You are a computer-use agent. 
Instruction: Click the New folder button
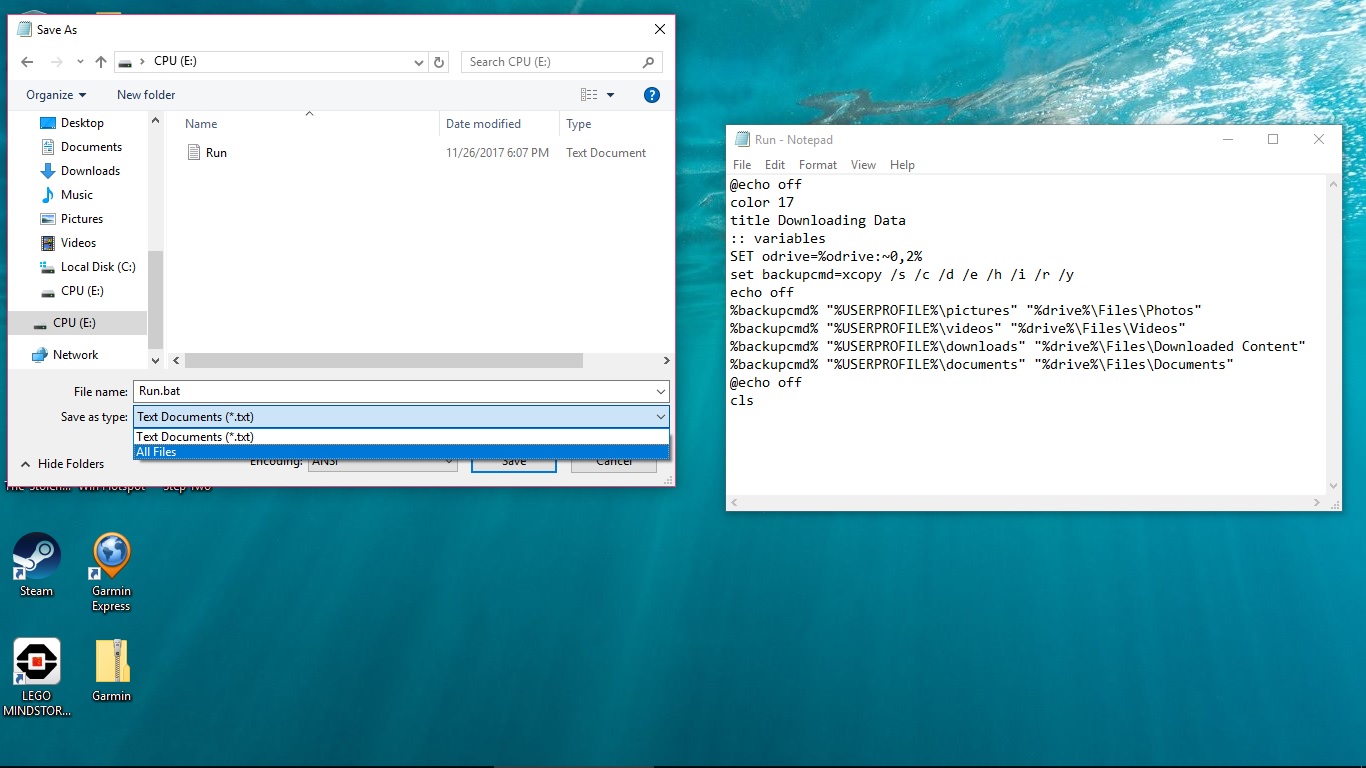(146, 95)
